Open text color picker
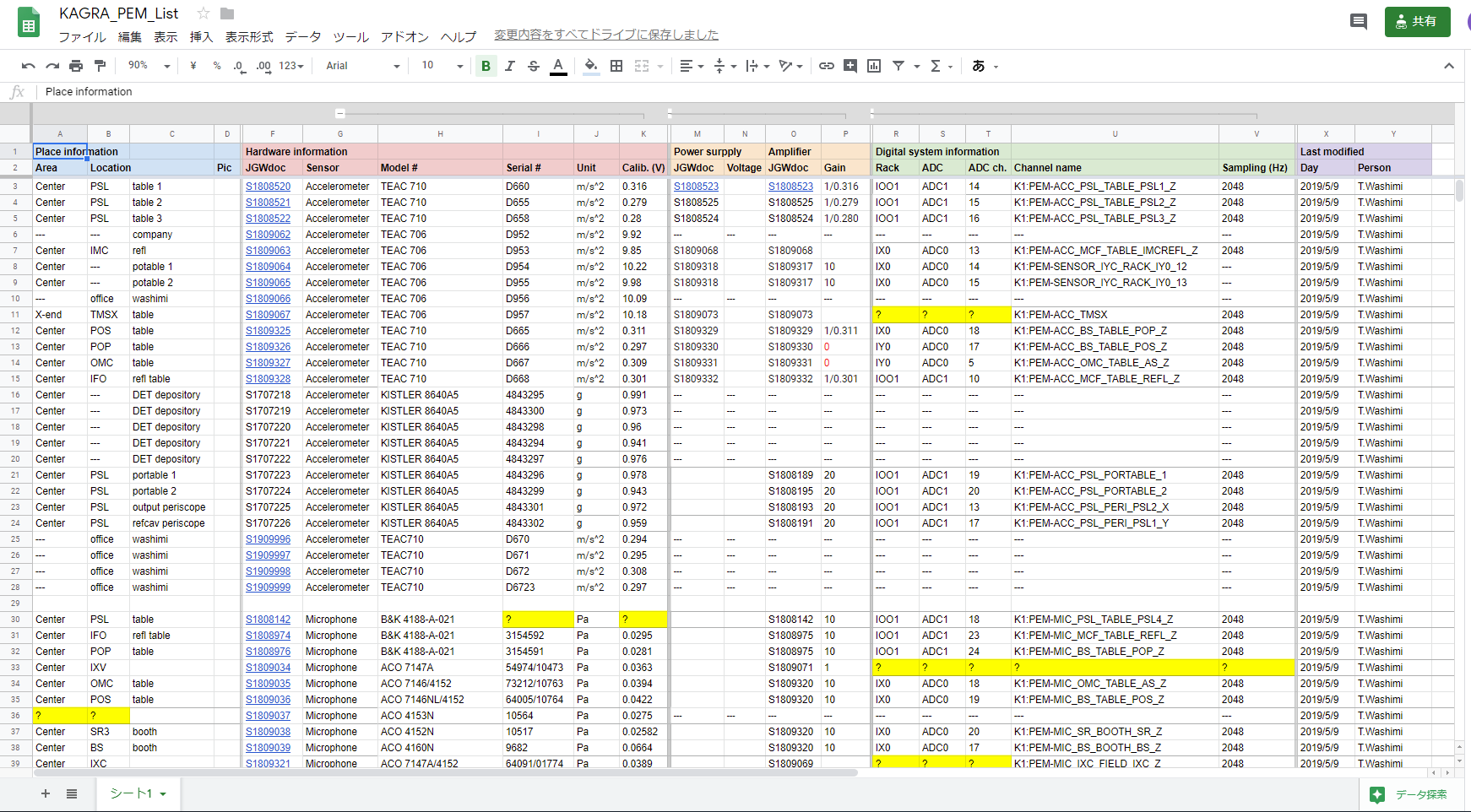1471x812 pixels. tap(558, 66)
